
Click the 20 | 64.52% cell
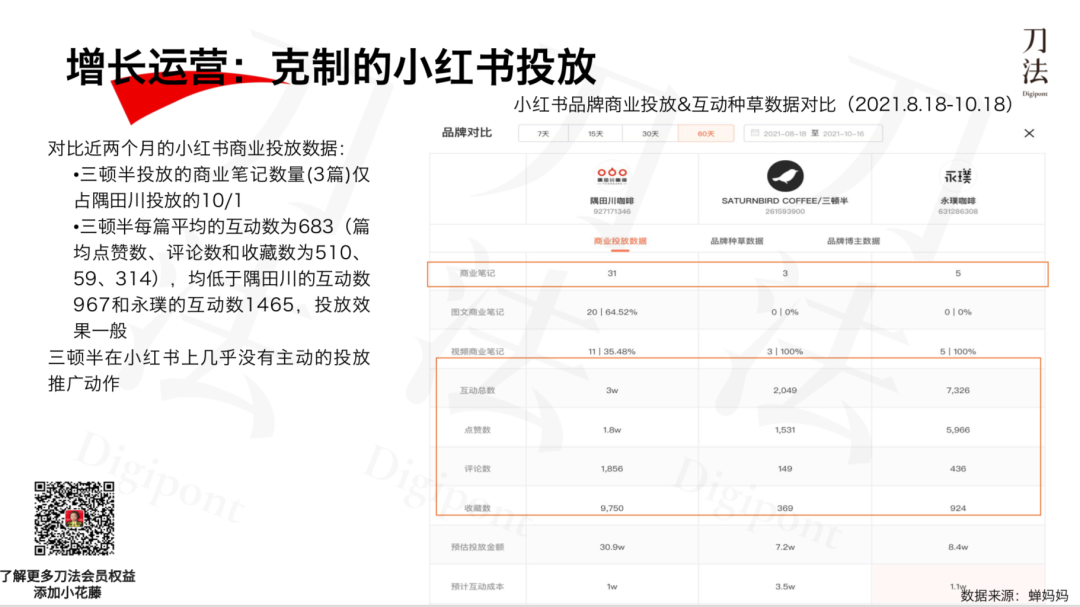(612, 312)
